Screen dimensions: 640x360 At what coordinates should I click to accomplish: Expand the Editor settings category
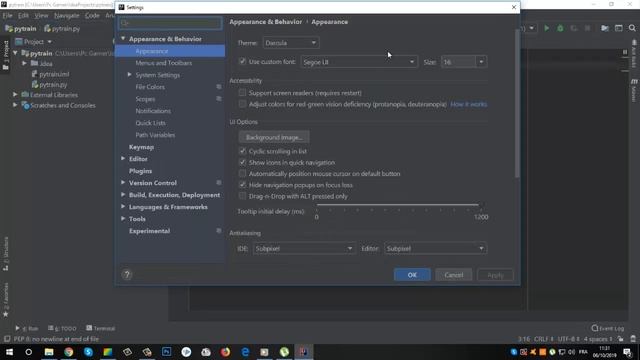(123, 159)
